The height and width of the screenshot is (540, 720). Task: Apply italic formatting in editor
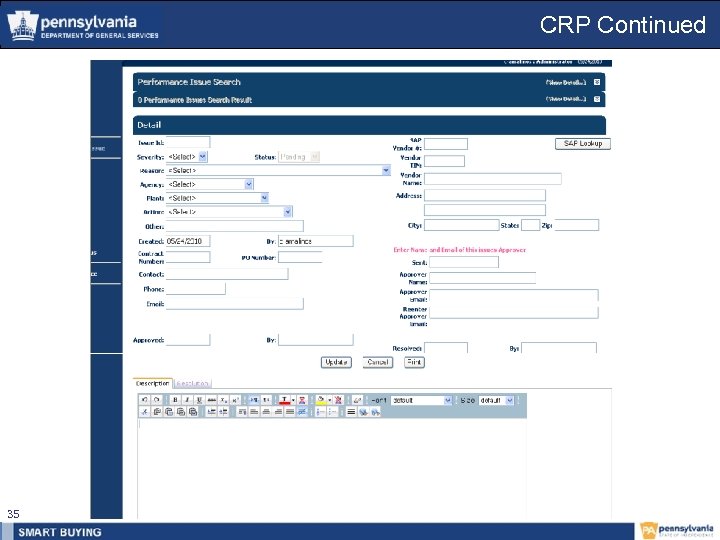pyautogui.click(x=187, y=400)
